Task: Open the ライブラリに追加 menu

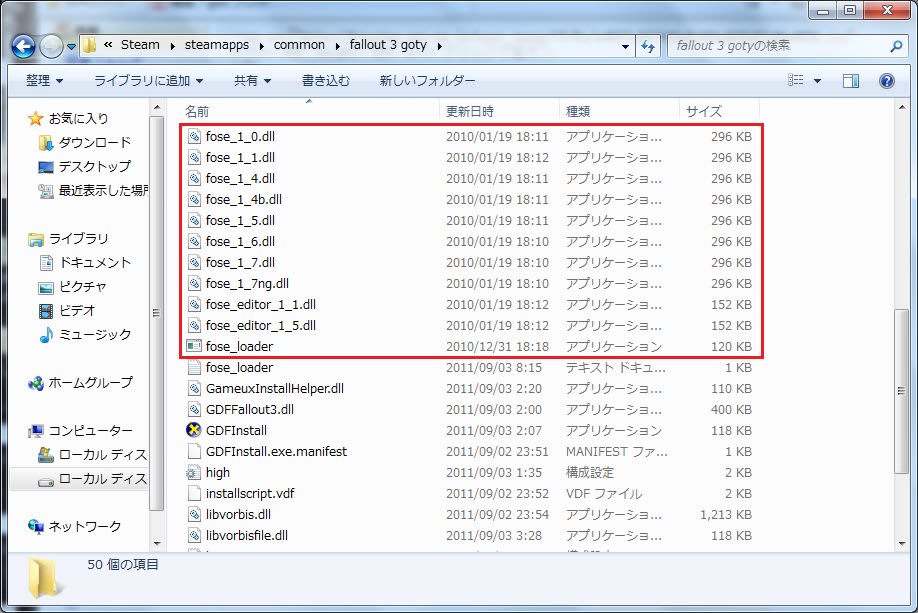Action: click(148, 80)
